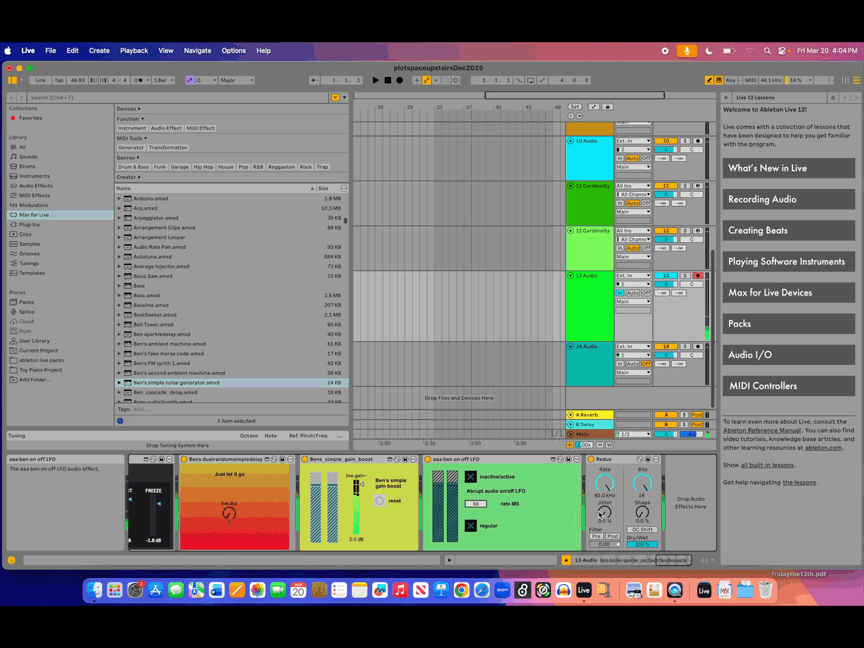The width and height of the screenshot is (864, 648).
Task: Adjust the Redux Dry/Wet slider
Action: [641, 544]
